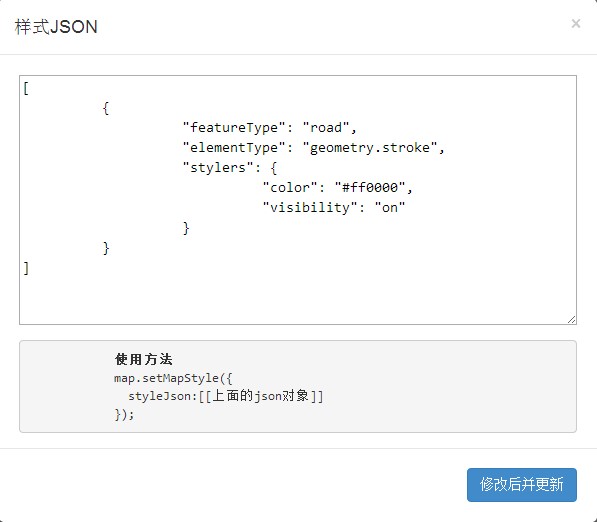The image size is (597, 522).
Task: Click the }); closing code line
Action: 124,414
